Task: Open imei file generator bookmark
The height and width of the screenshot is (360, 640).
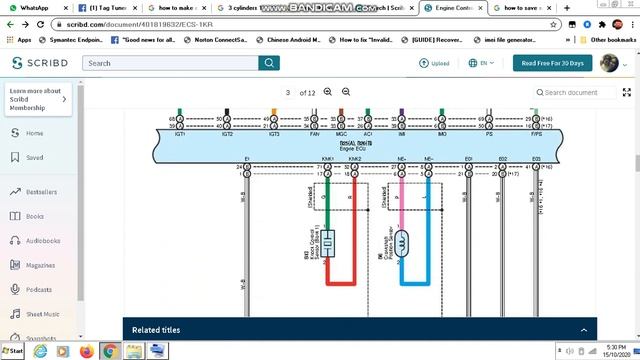Action: pyautogui.click(x=505, y=40)
